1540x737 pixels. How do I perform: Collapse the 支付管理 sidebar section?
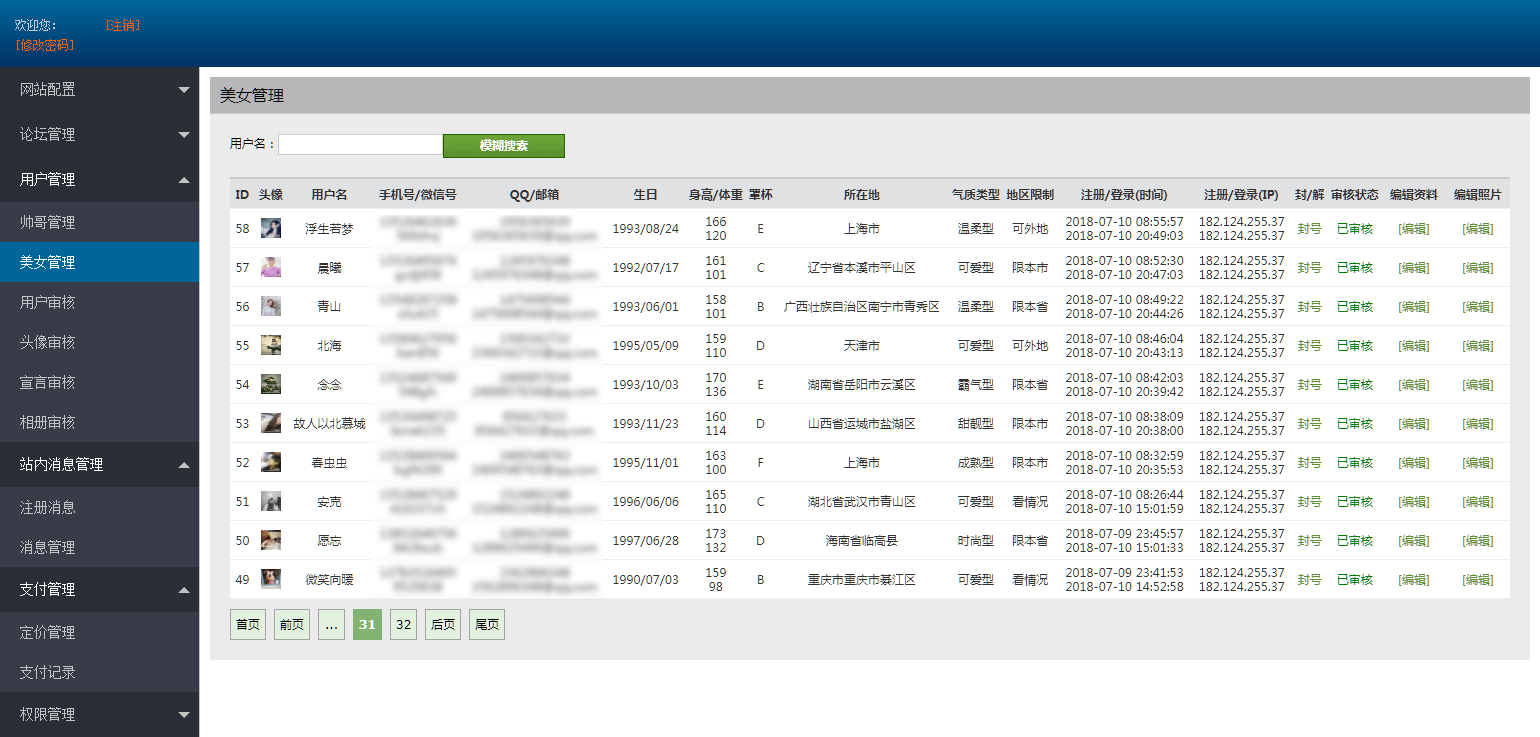pyautogui.click(x=99, y=589)
